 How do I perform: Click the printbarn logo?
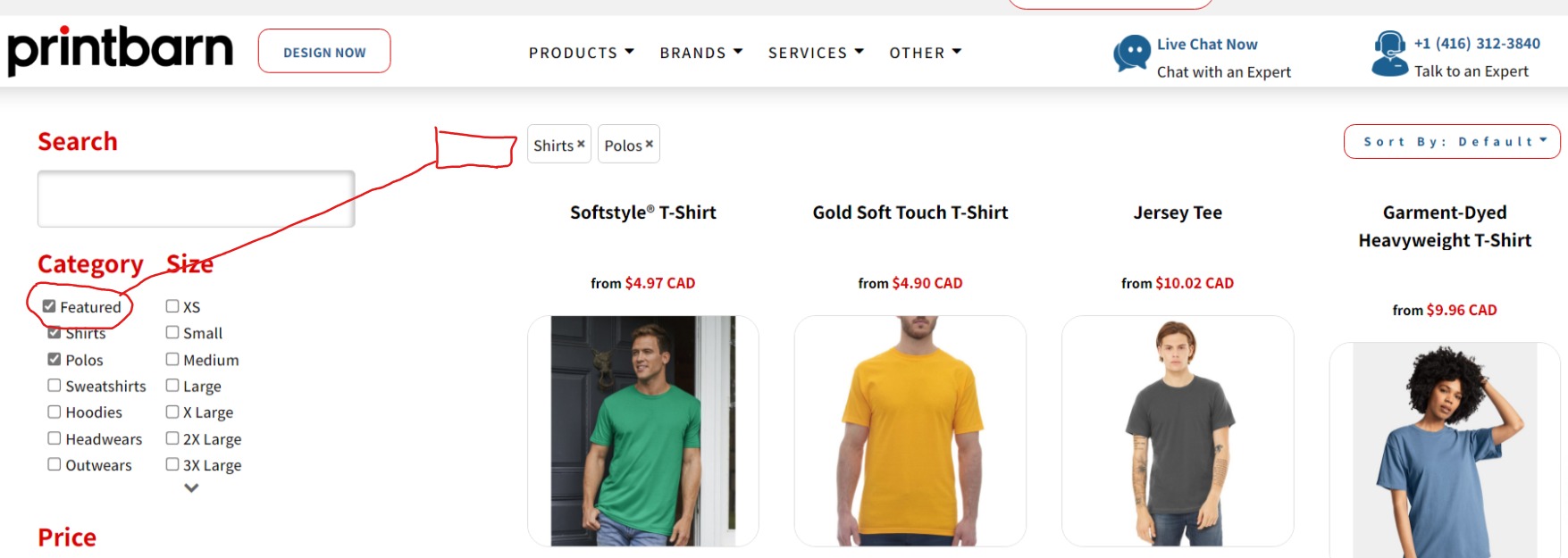point(120,50)
